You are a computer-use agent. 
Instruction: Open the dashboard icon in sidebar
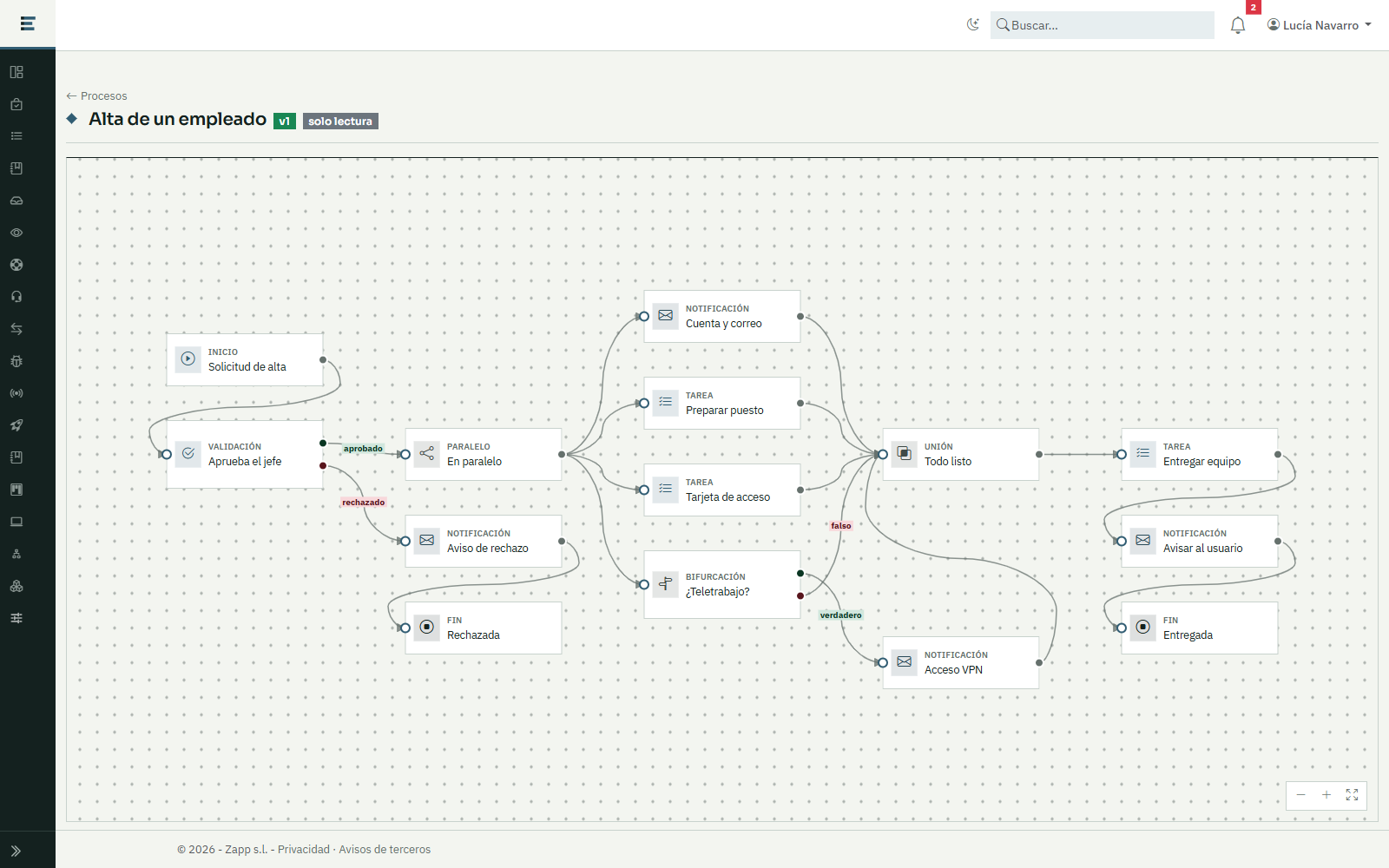16,72
